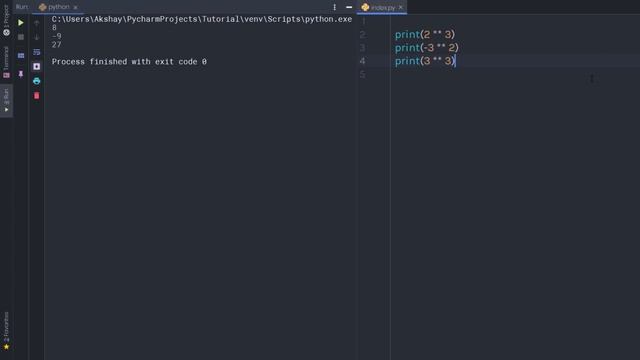Pin the Run tab with pin icon
This screenshot has width=640, height=360.
point(21,74)
